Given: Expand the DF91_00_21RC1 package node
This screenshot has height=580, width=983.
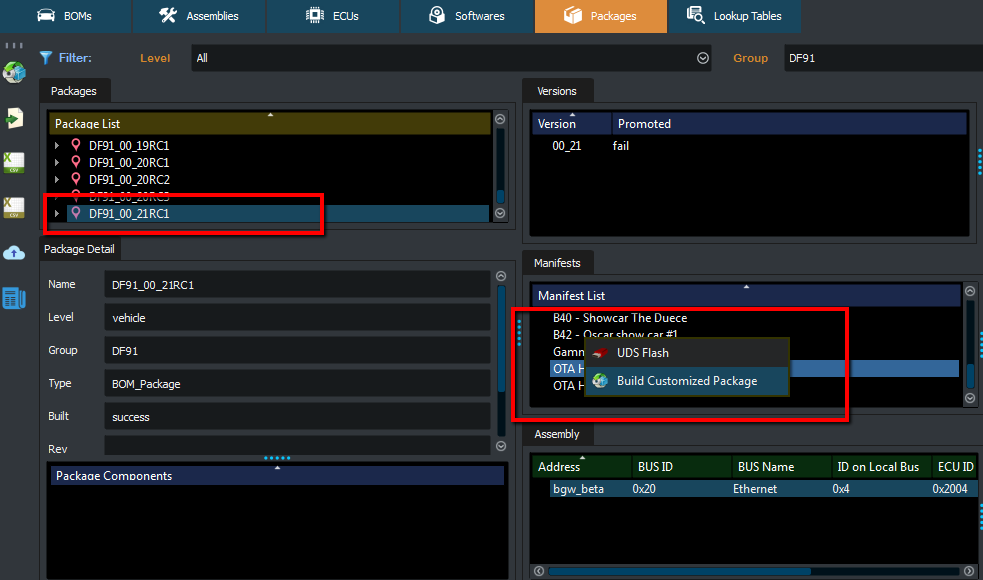Looking at the screenshot, I should pyautogui.click(x=57, y=214).
